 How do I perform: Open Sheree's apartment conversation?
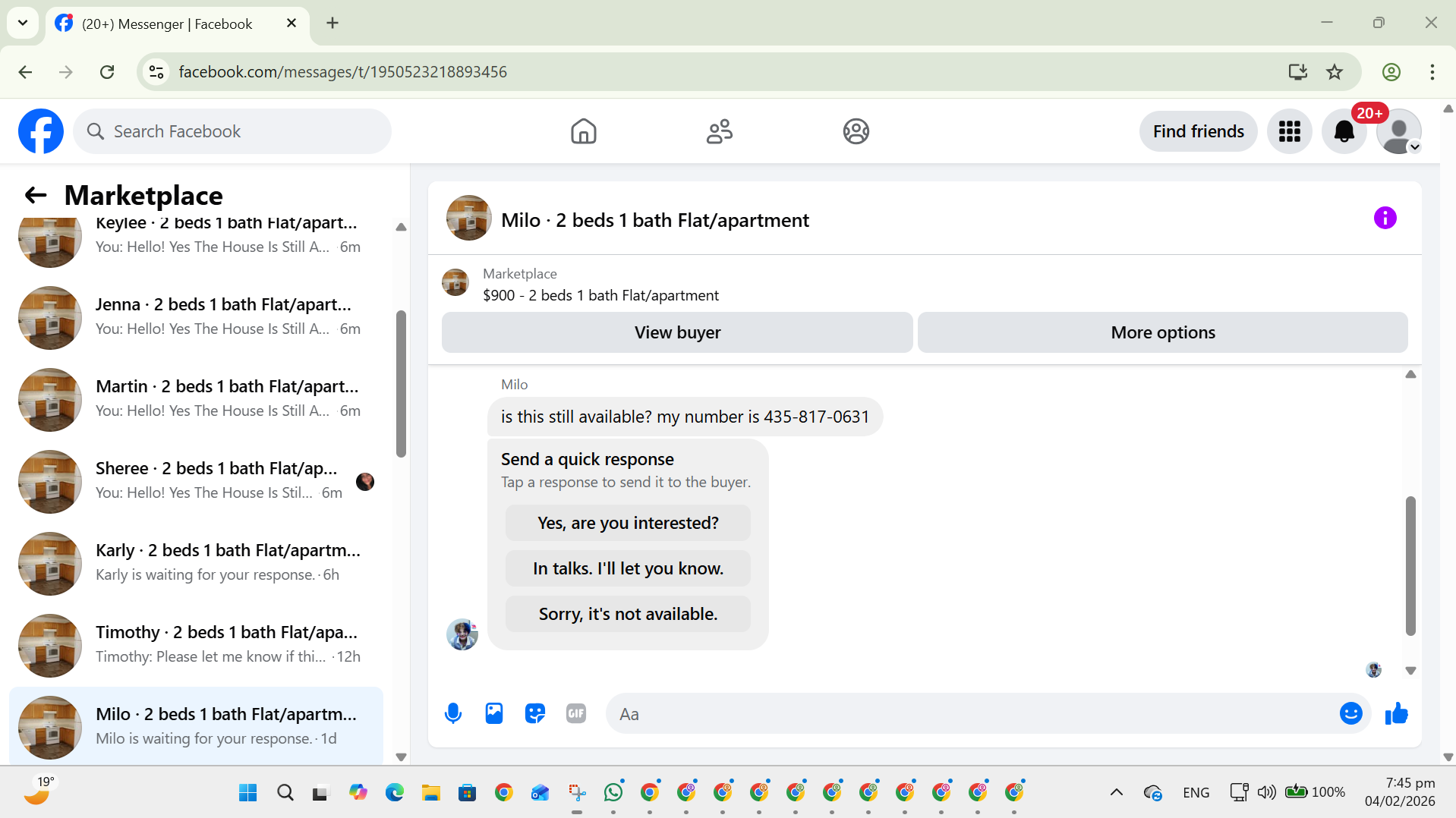[196, 482]
